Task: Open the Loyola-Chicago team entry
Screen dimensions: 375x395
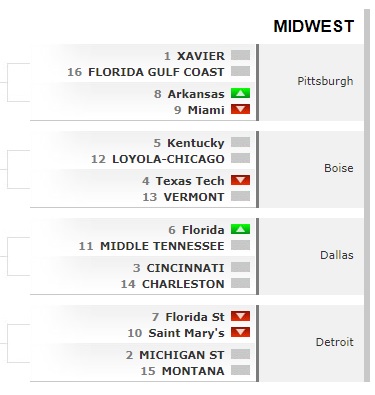Action: point(168,159)
